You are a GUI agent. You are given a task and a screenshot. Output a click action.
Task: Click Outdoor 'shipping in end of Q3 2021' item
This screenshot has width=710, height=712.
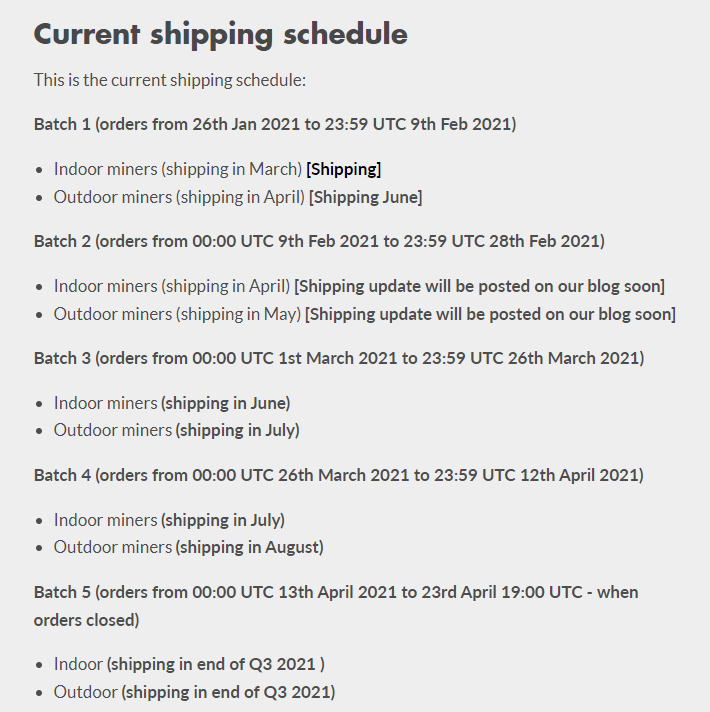pos(228,692)
